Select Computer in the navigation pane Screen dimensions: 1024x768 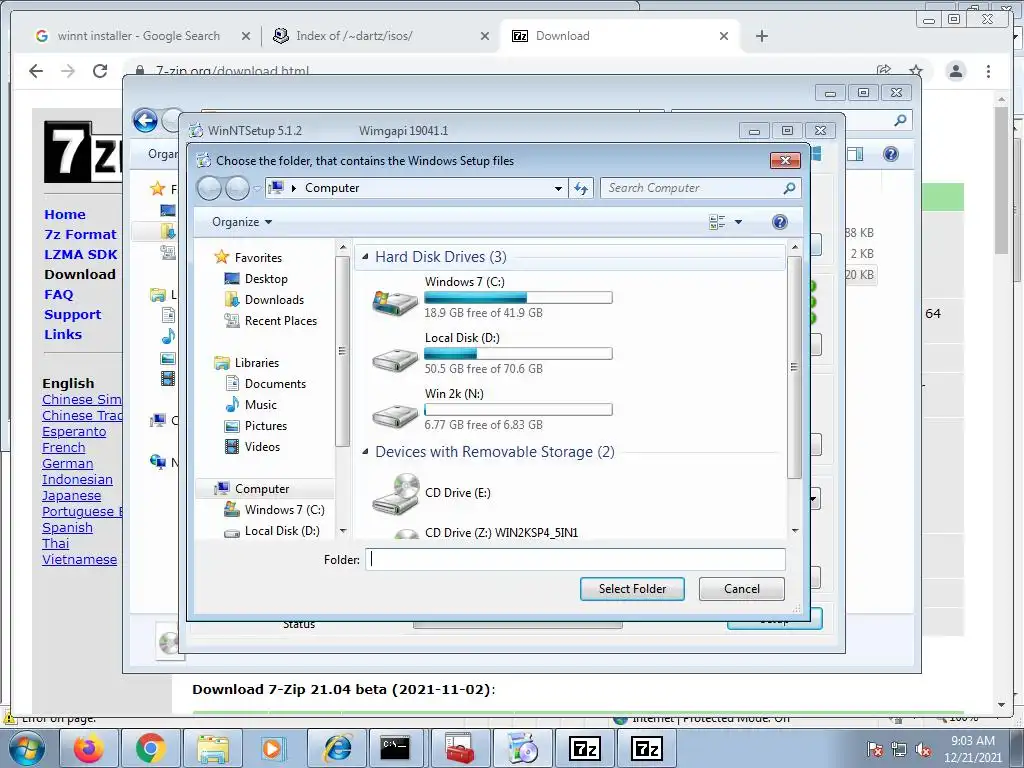point(262,488)
